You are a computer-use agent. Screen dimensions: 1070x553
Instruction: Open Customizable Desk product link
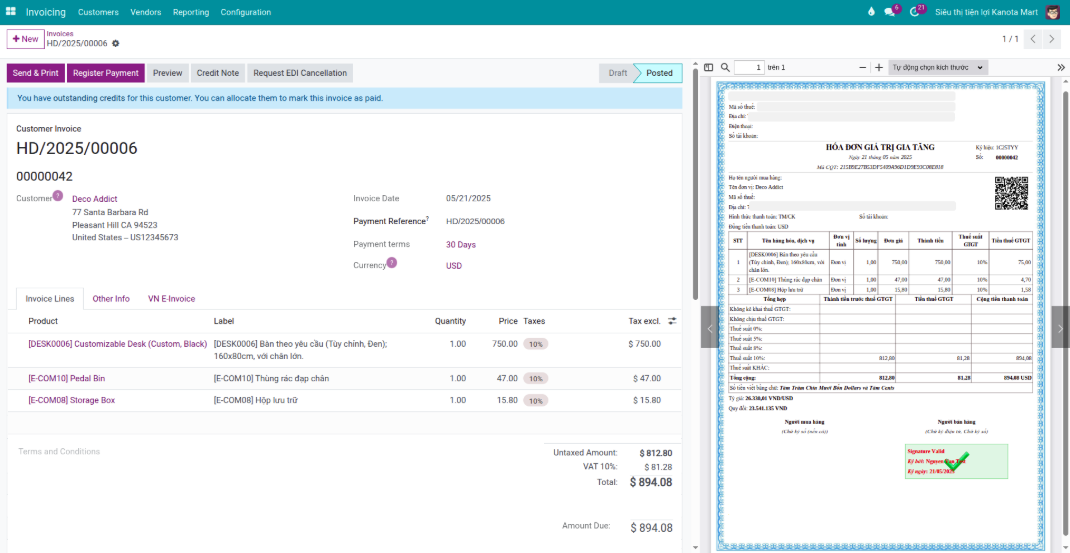pyautogui.click(x=117, y=343)
